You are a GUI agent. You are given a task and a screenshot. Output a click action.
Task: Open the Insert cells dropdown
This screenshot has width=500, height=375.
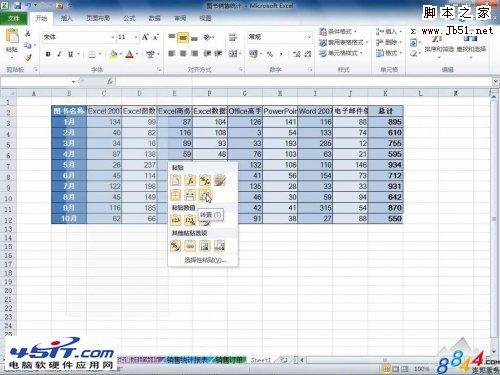(389, 32)
